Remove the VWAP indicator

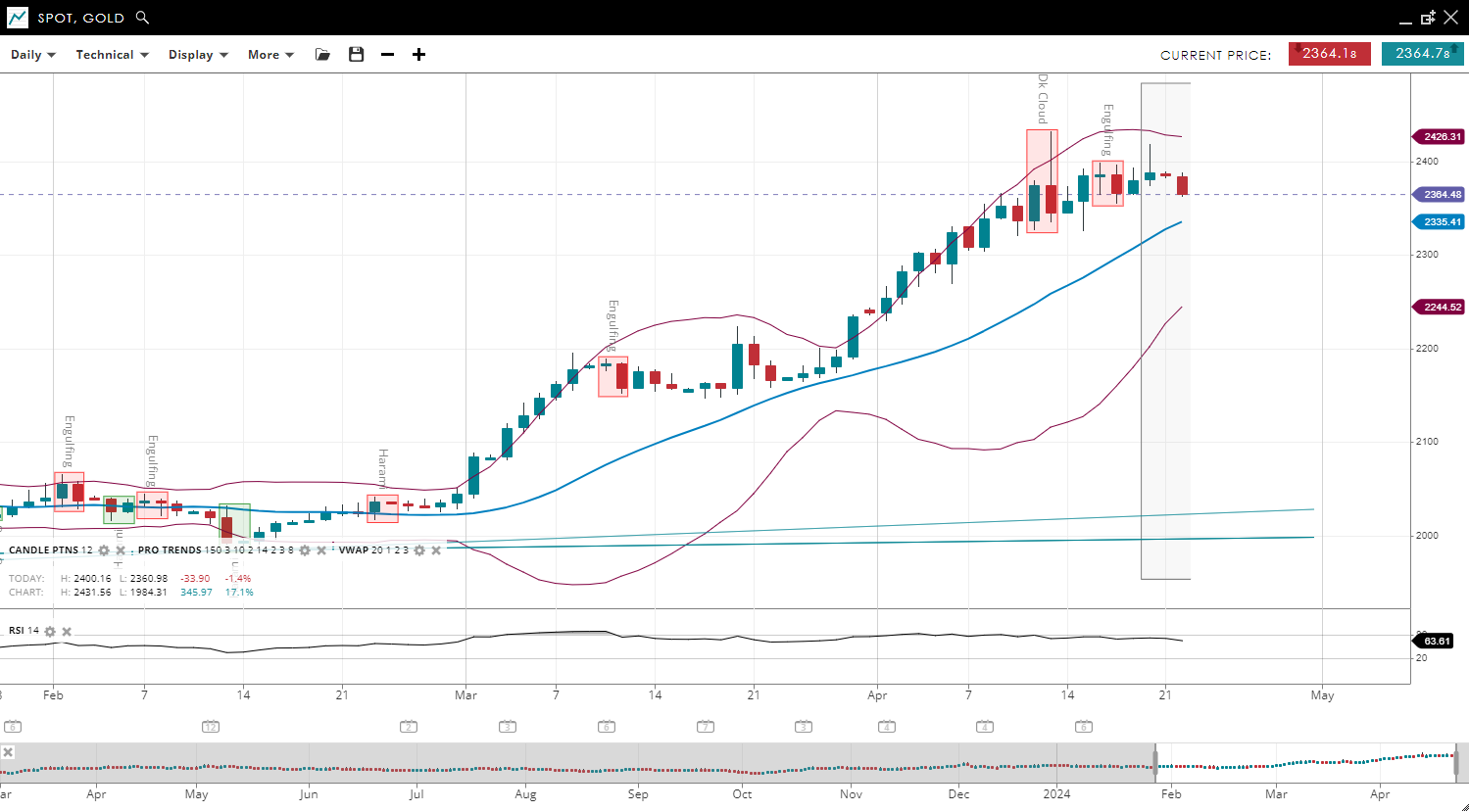pyautogui.click(x=436, y=550)
